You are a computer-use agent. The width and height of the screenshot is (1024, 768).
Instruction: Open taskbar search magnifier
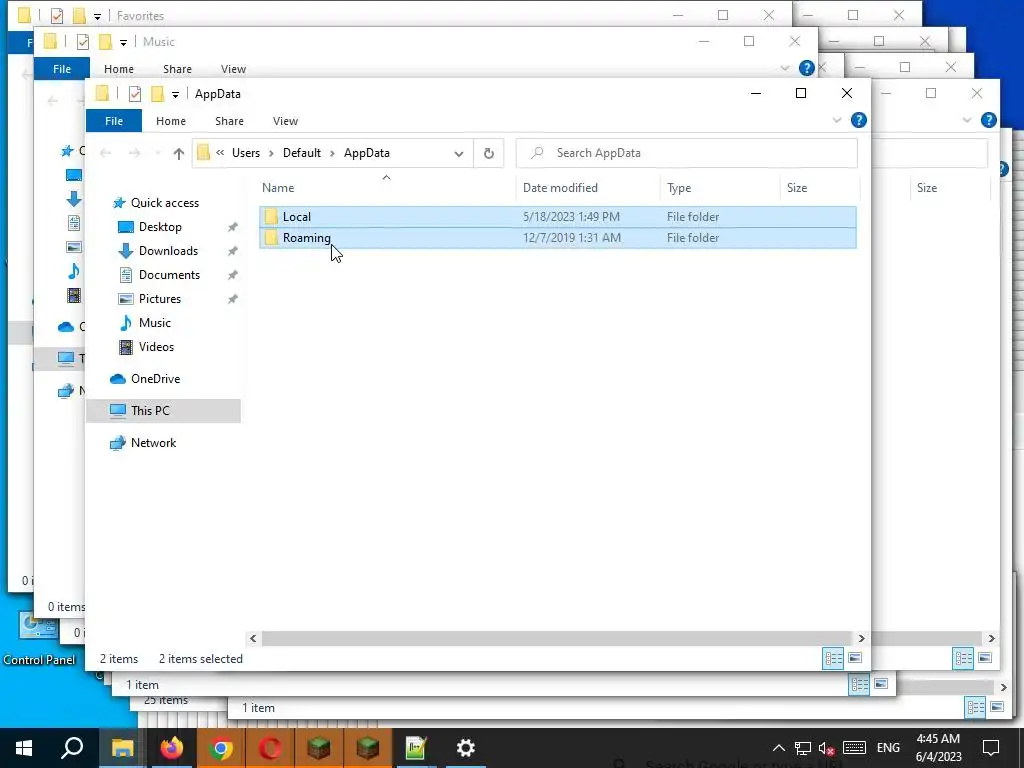[x=72, y=748]
